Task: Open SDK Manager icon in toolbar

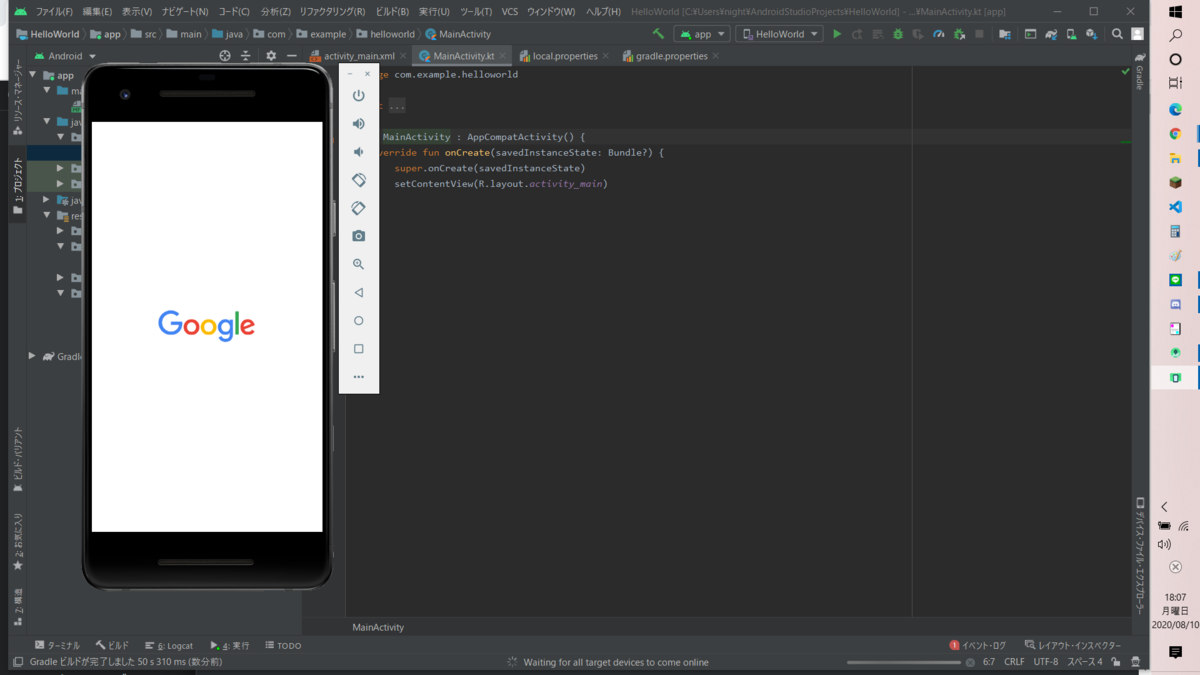Action: click(1091, 34)
